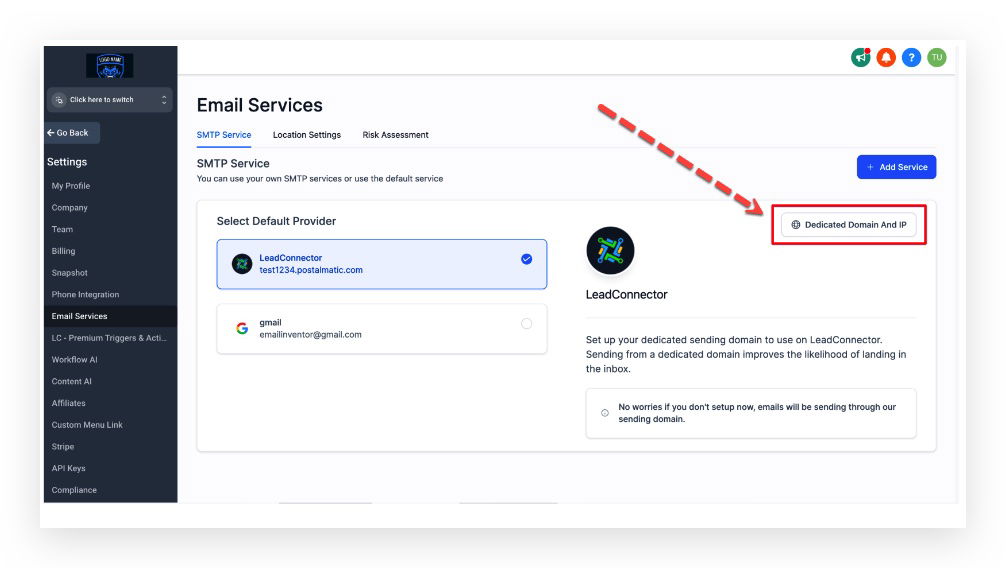Open the notifications bell icon
Image resolution: width=1006 pixels, height=568 pixels.
click(886, 58)
